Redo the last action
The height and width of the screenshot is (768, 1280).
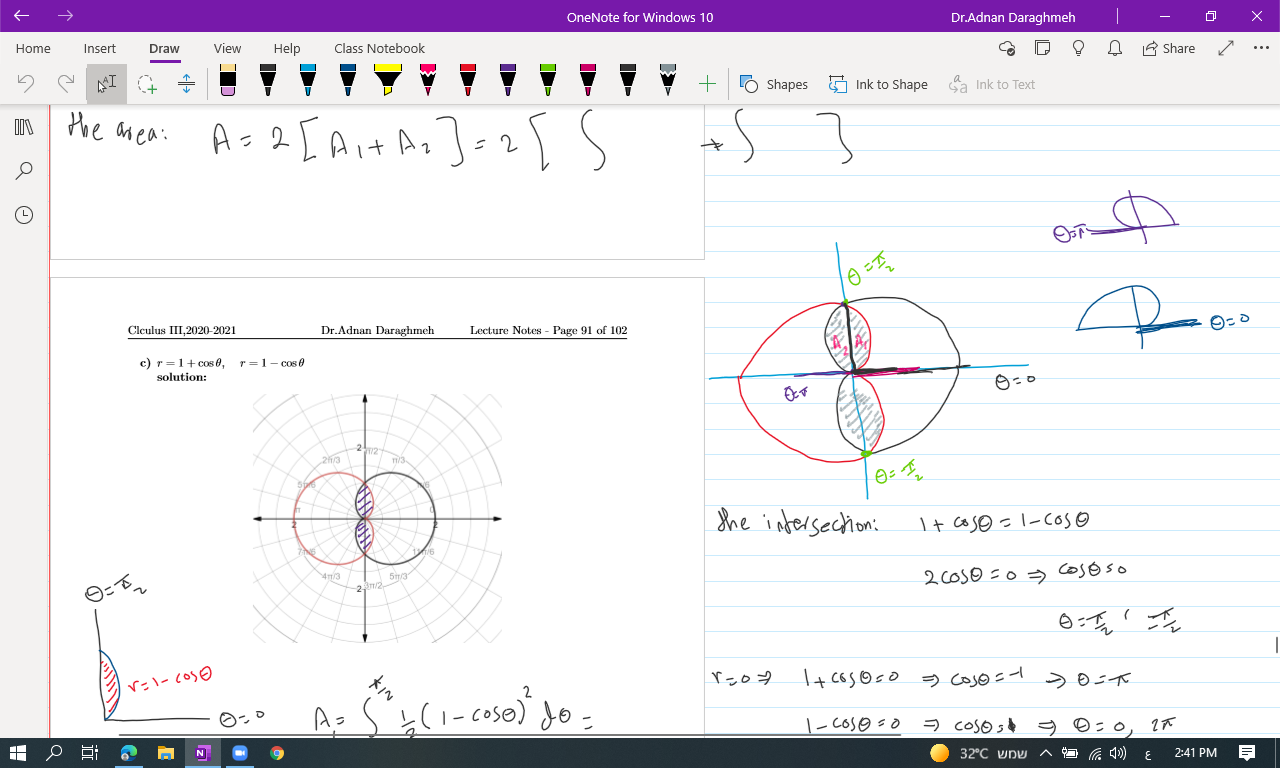(x=66, y=84)
